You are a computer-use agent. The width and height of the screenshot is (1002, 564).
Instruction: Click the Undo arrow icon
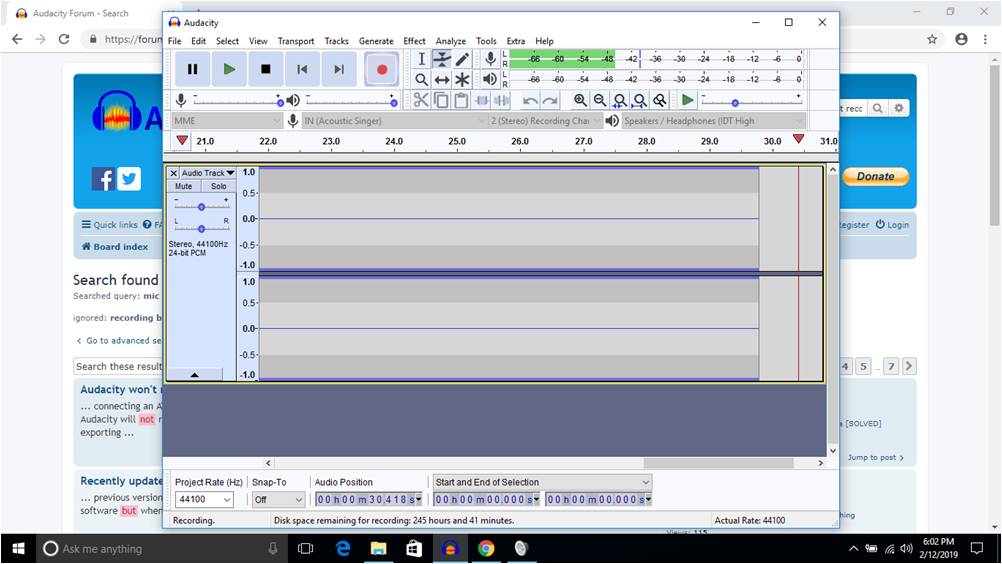(530, 100)
